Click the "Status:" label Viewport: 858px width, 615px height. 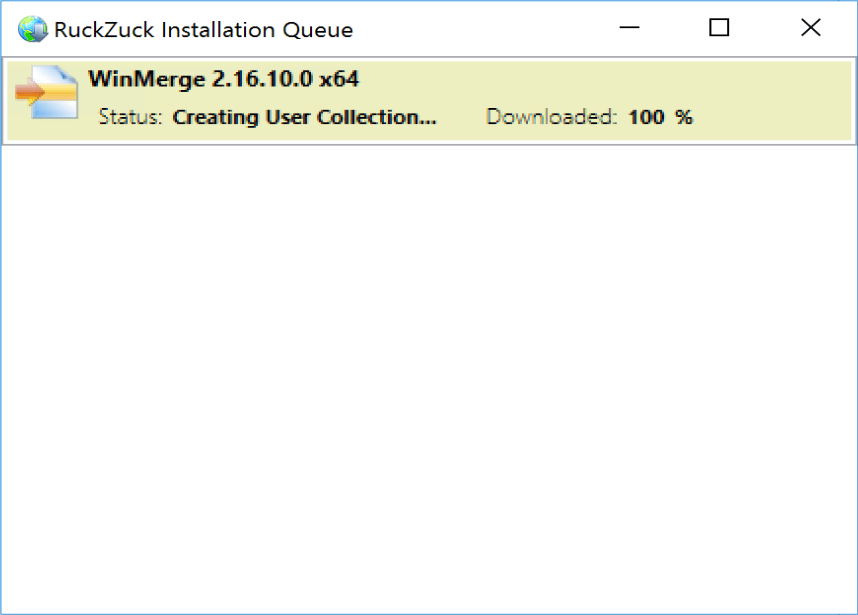click(x=130, y=117)
